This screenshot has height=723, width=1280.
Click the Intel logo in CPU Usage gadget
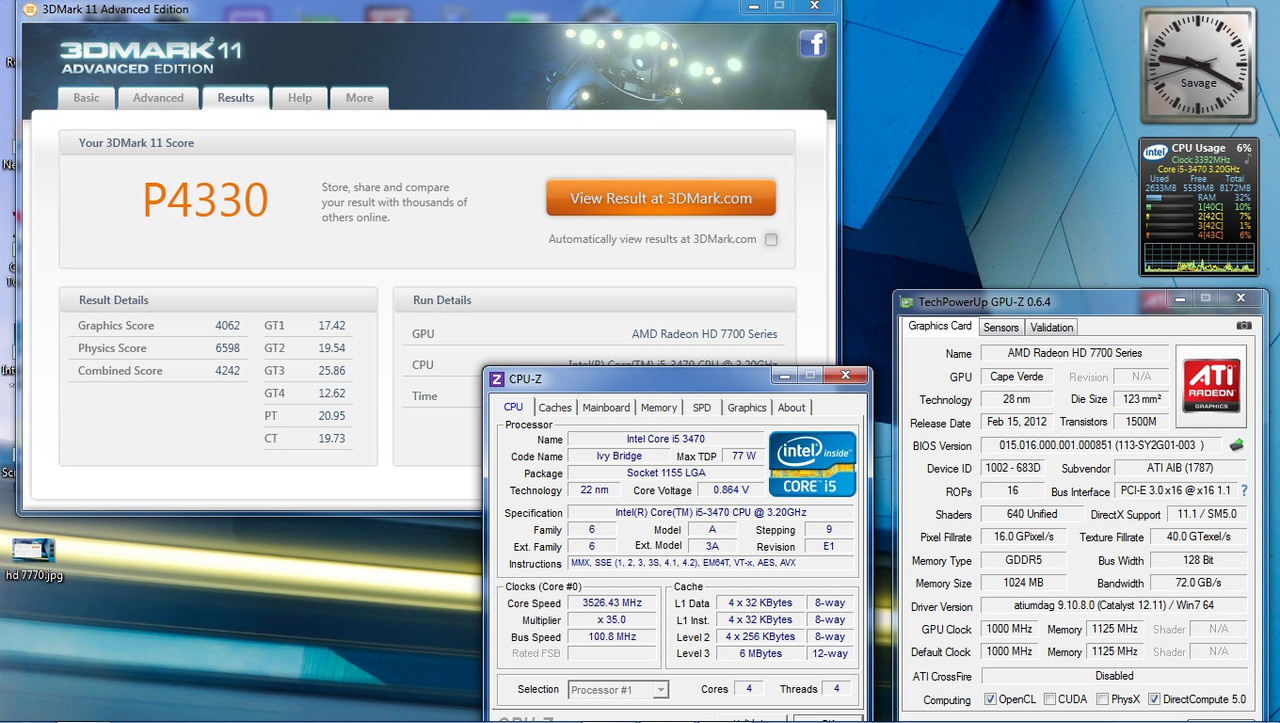click(1155, 152)
